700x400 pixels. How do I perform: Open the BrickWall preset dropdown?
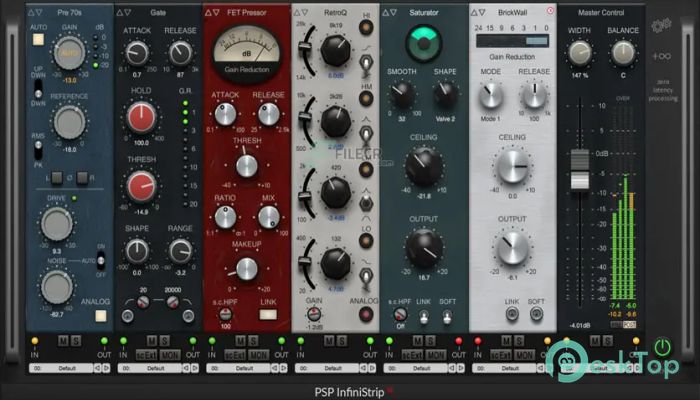(x=504, y=368)
